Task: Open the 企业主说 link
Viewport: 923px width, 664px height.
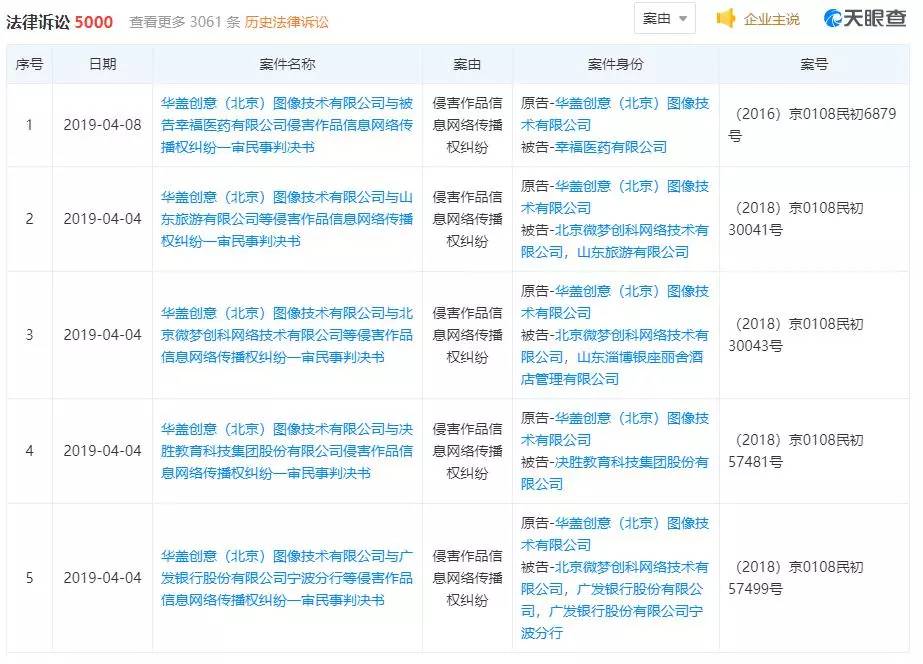Action: pyautogui.click(x=772, y=19)
